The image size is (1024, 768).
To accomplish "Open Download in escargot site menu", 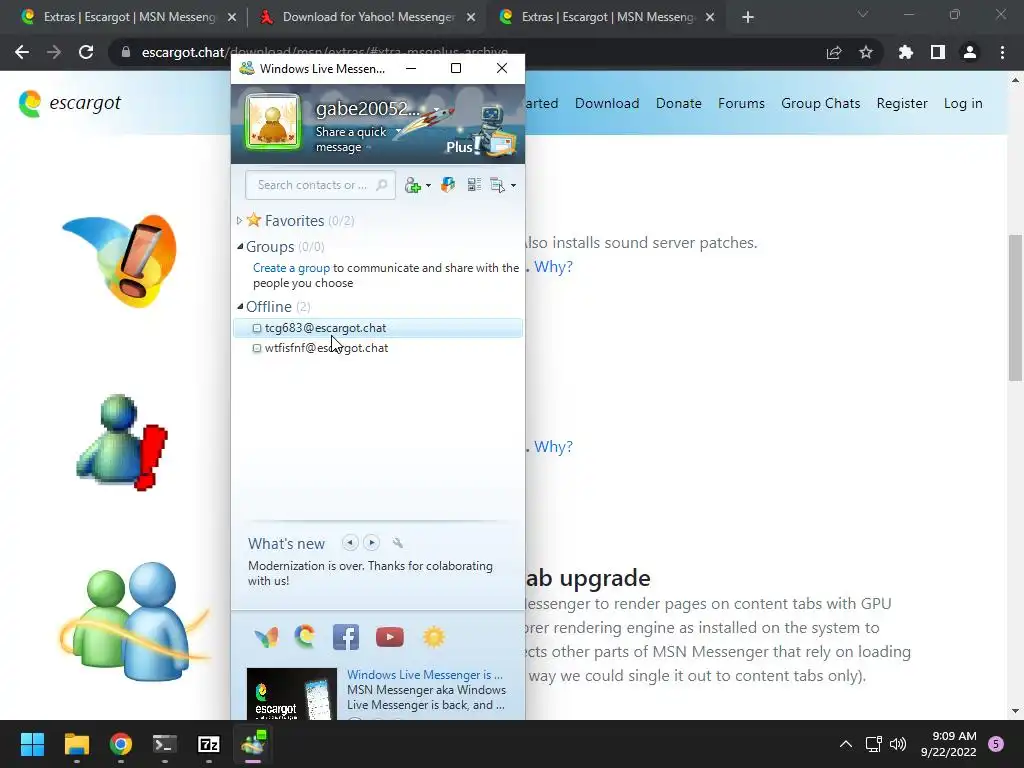I will [x=607, y=103].
